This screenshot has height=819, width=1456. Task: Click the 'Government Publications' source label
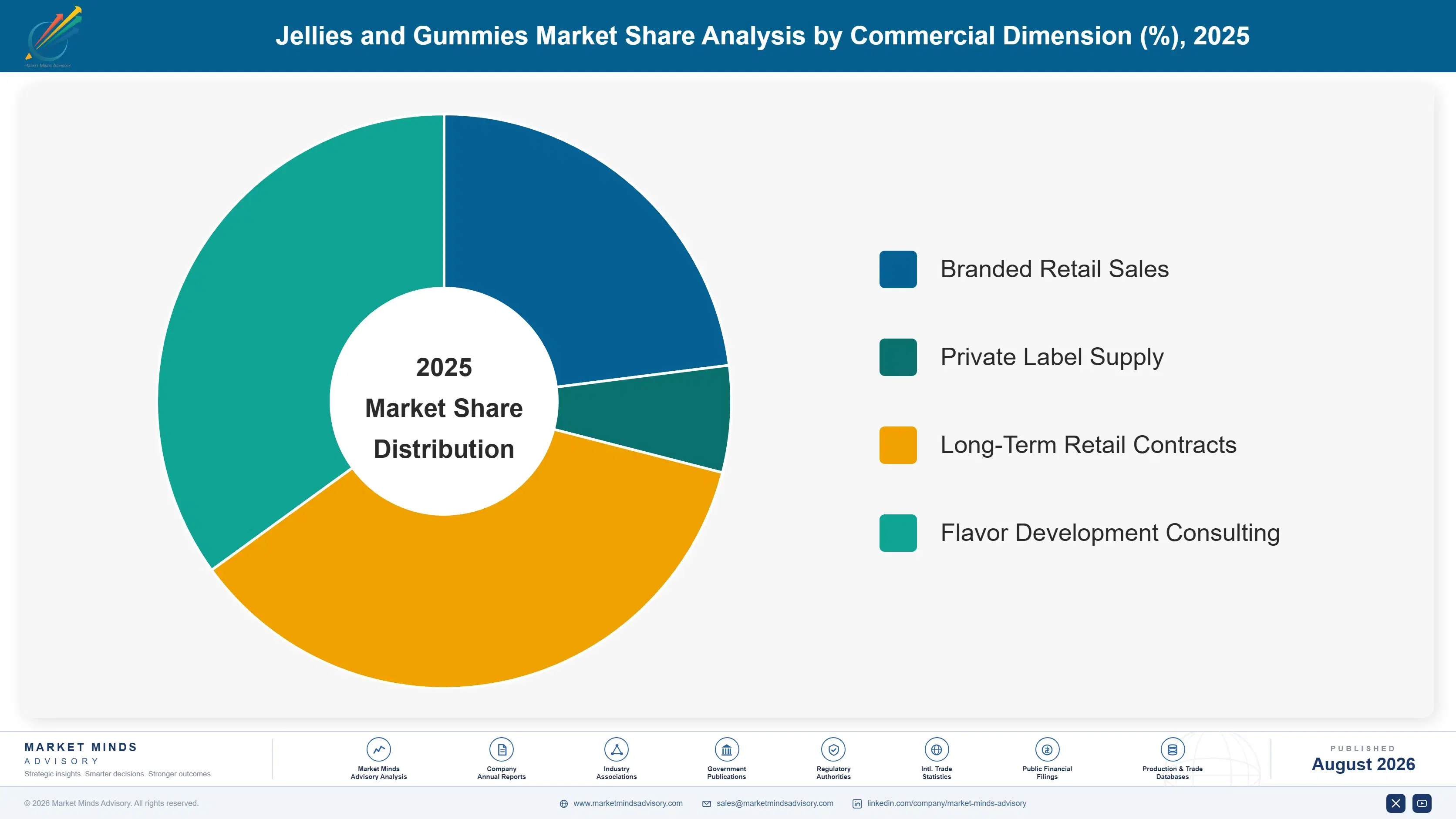pos(726,773)
